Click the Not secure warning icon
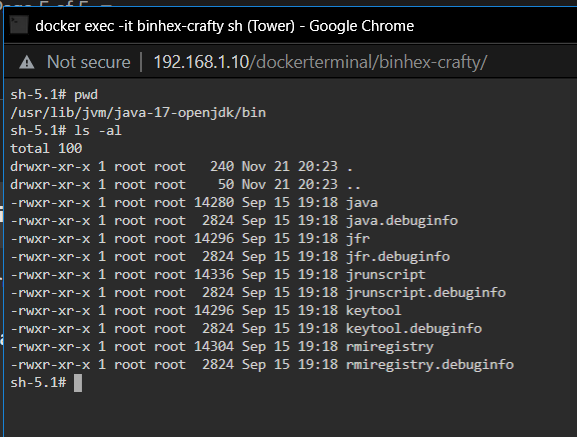The width and height of the screenshot is (577, 437). click(26, 62)
